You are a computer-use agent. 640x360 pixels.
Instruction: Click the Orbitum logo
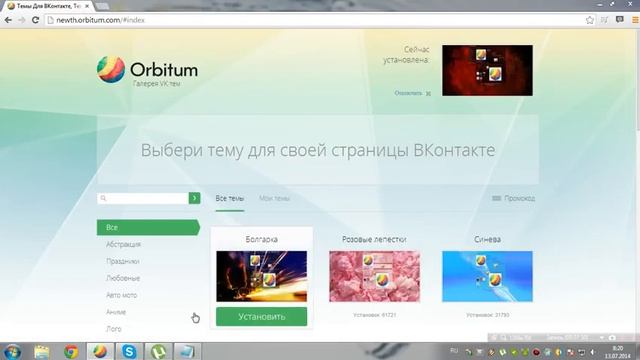pos(147,70)
